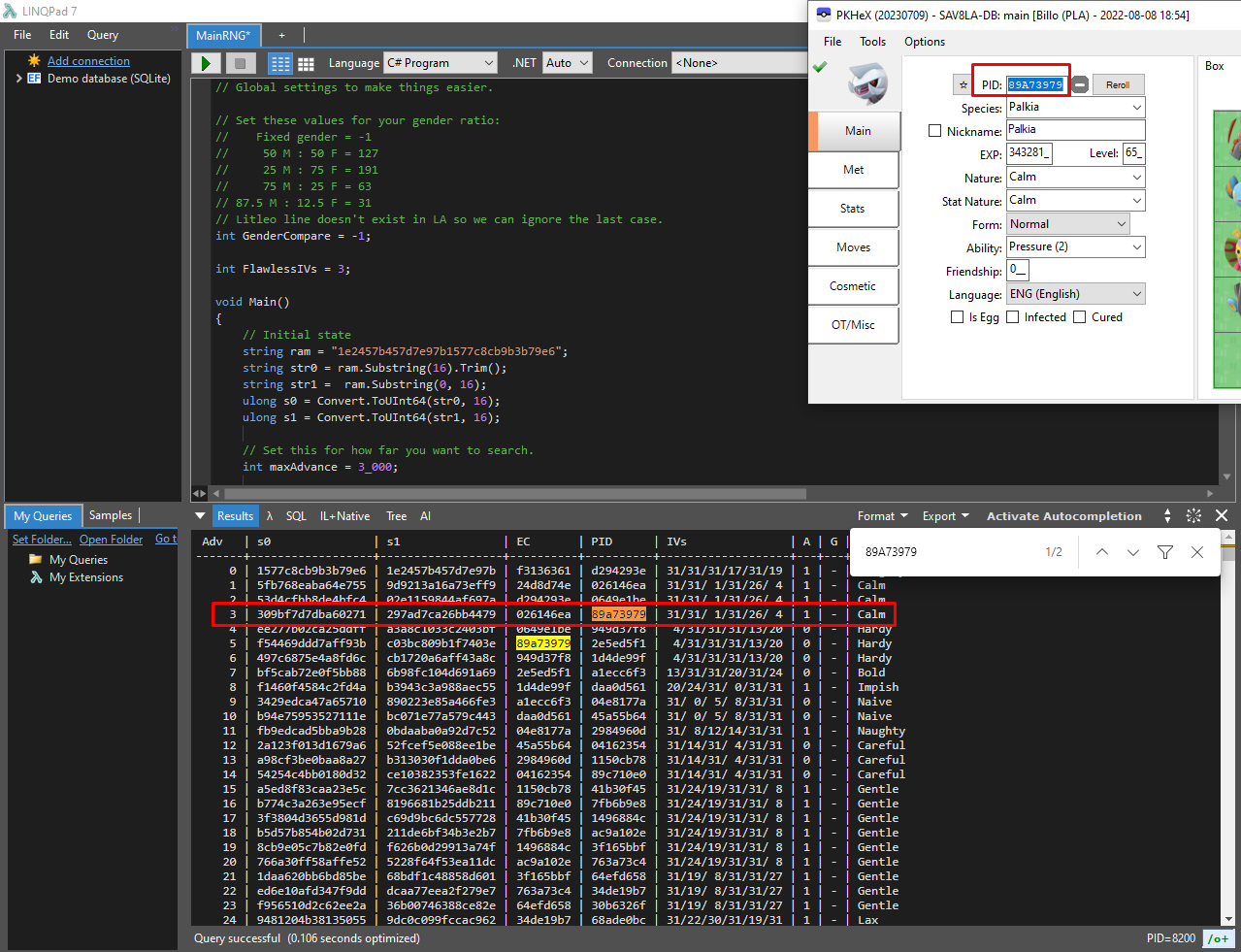Open the Nature Calm dropdown
1241x952 pixels.
[1075, 178]
